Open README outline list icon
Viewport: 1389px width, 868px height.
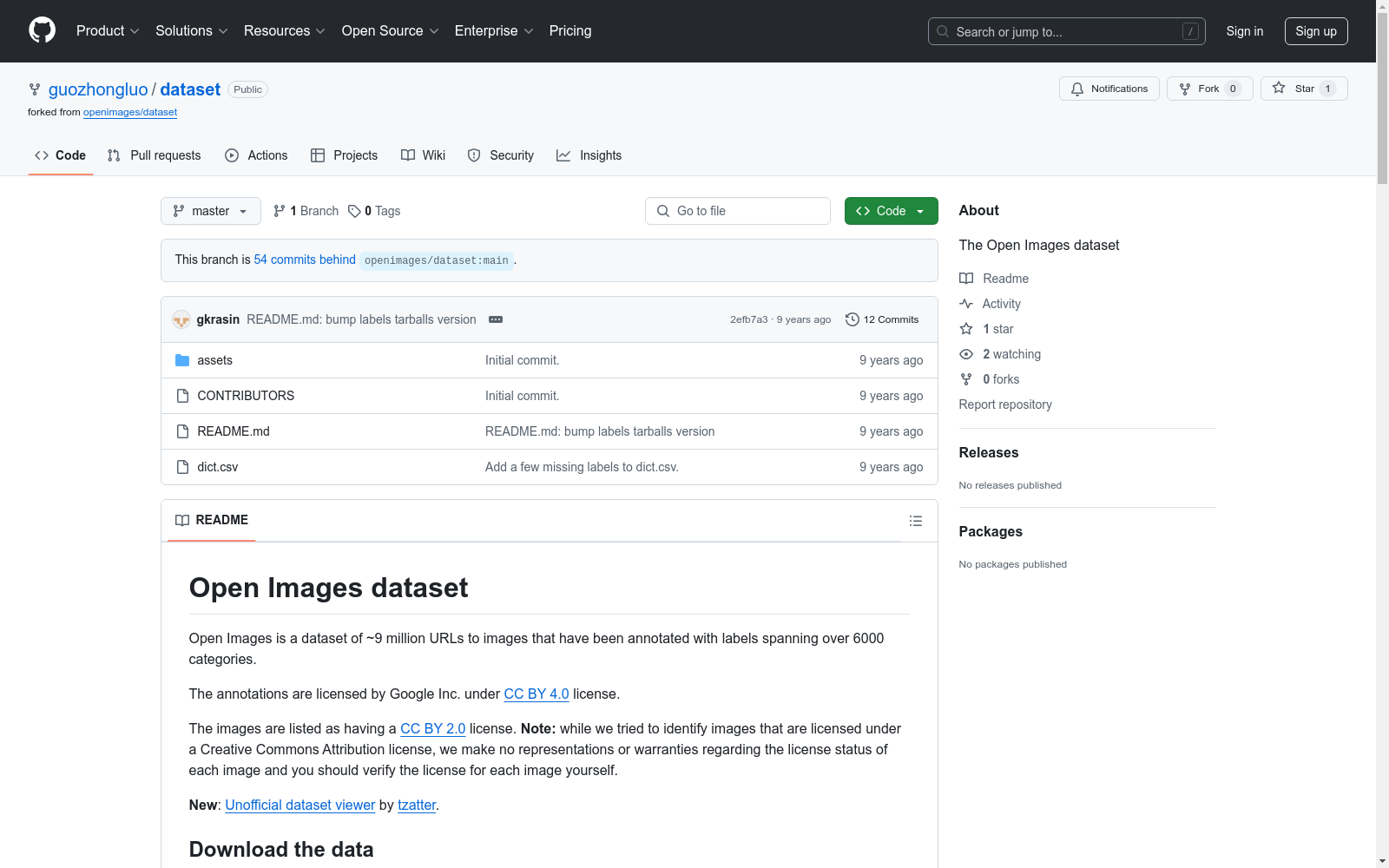(x=915, y=521)
